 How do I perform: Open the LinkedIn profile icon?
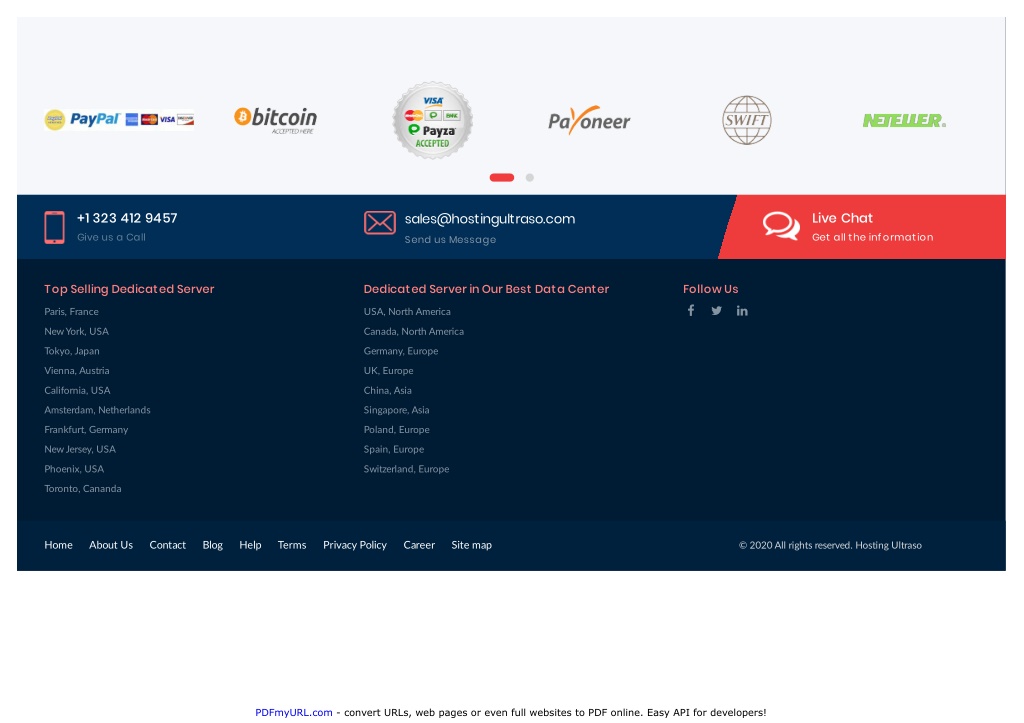coord(742,311)
